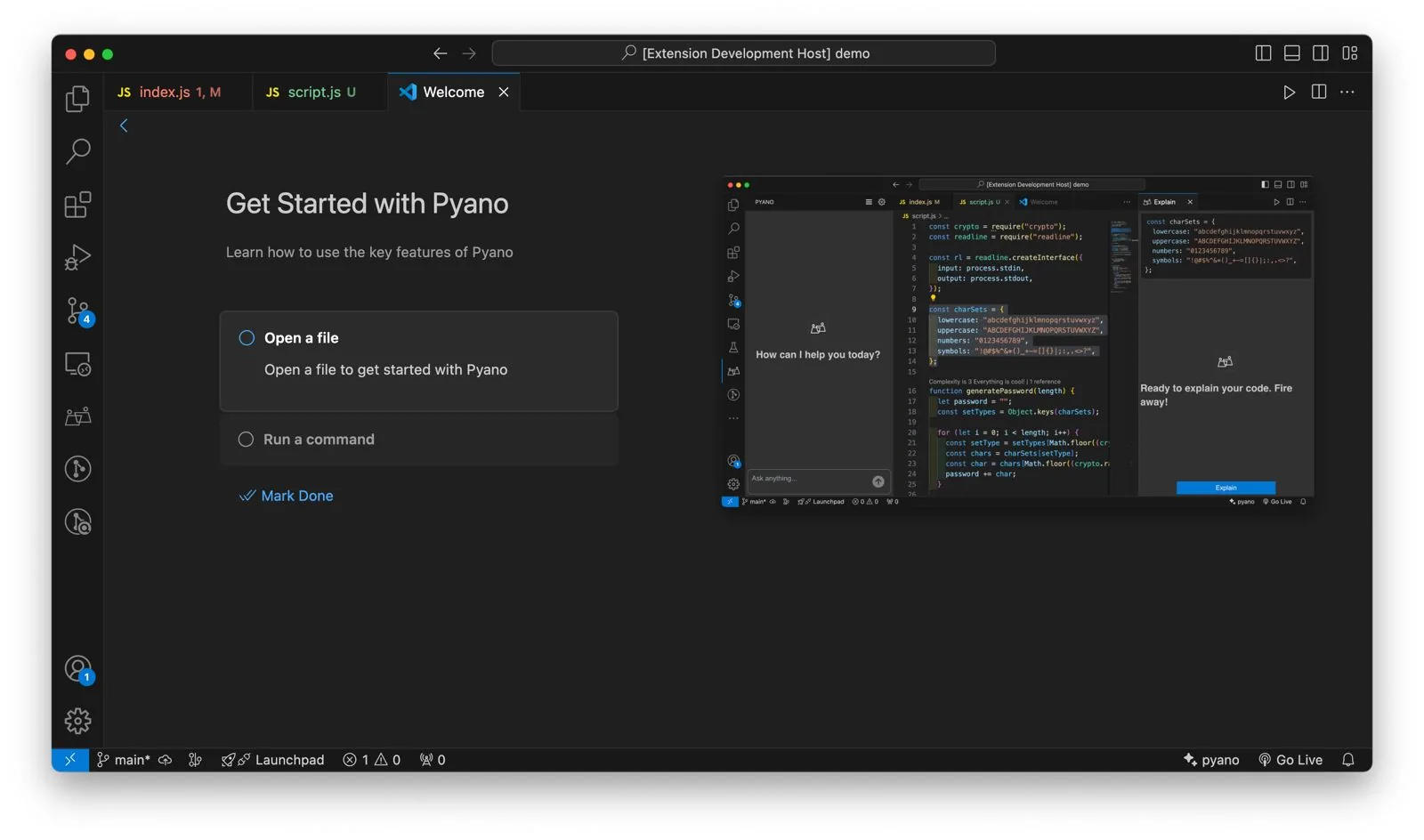Image resolution: width=1424 pixels, height=840 pixels.
Task: Select the Open a file step radio
Action: (247, 338)
